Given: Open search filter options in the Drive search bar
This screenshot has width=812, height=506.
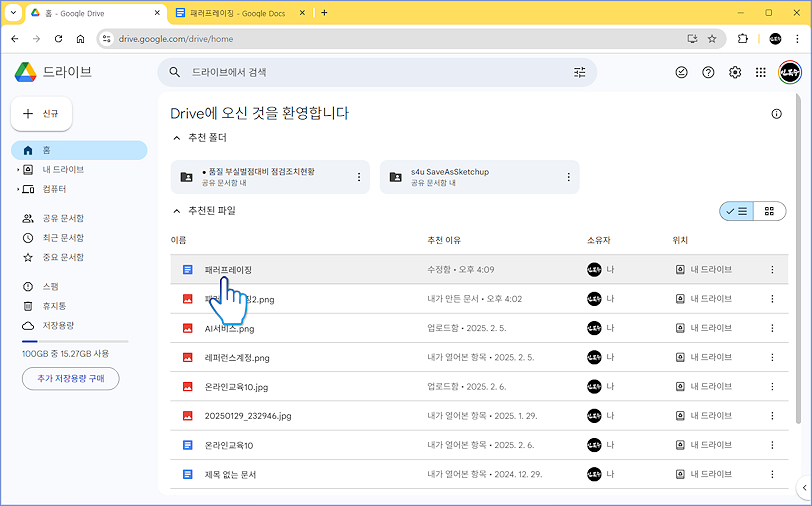Looking at the screenshot, I should 579,73.
